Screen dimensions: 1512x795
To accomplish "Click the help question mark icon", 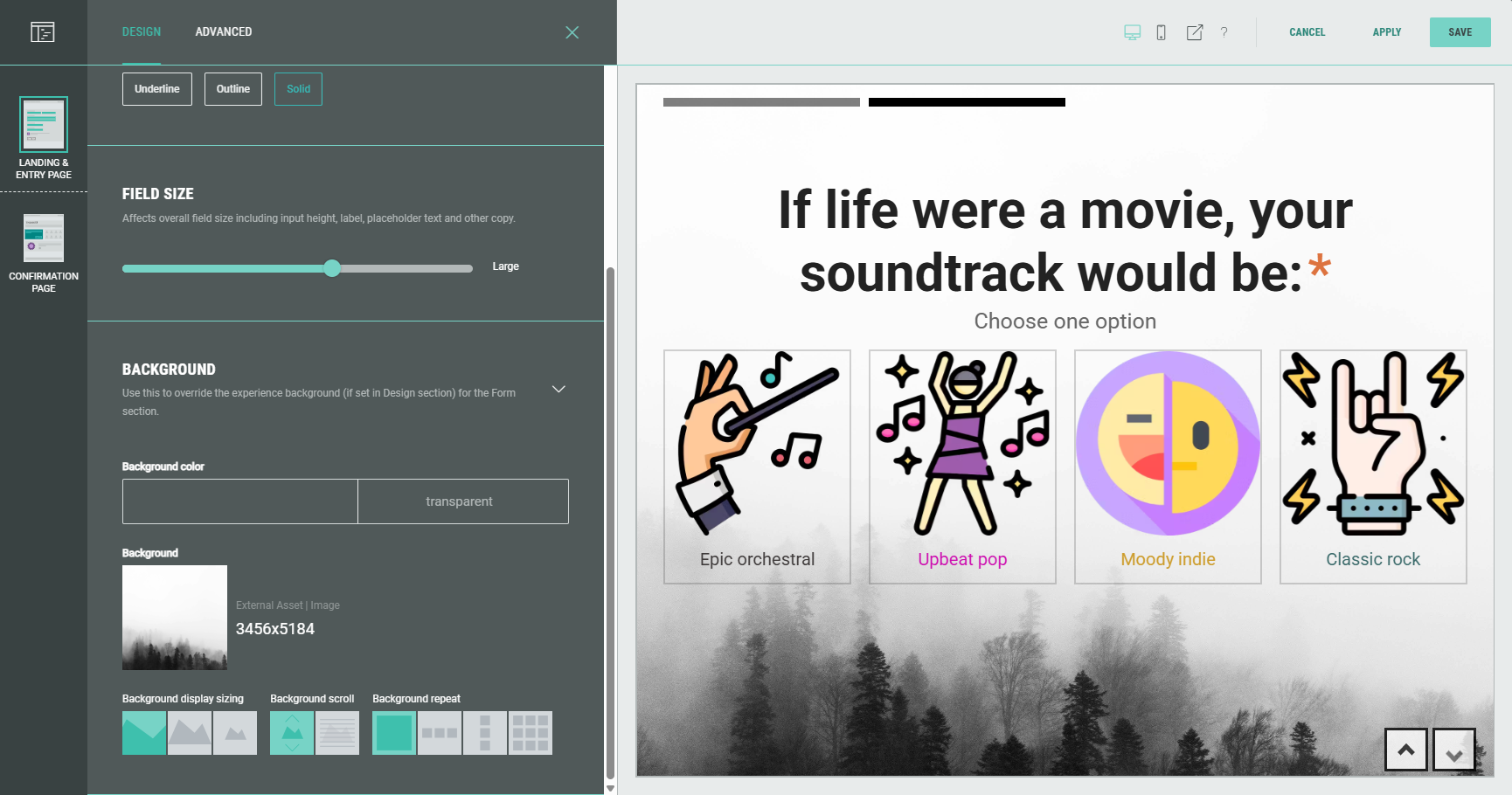I will pos(1224,32).
